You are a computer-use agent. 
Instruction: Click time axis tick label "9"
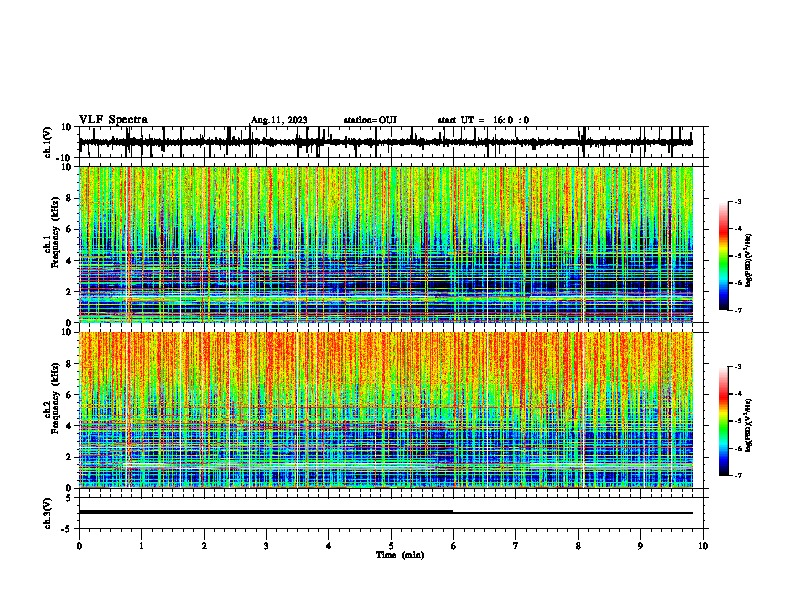pos(640,546)
